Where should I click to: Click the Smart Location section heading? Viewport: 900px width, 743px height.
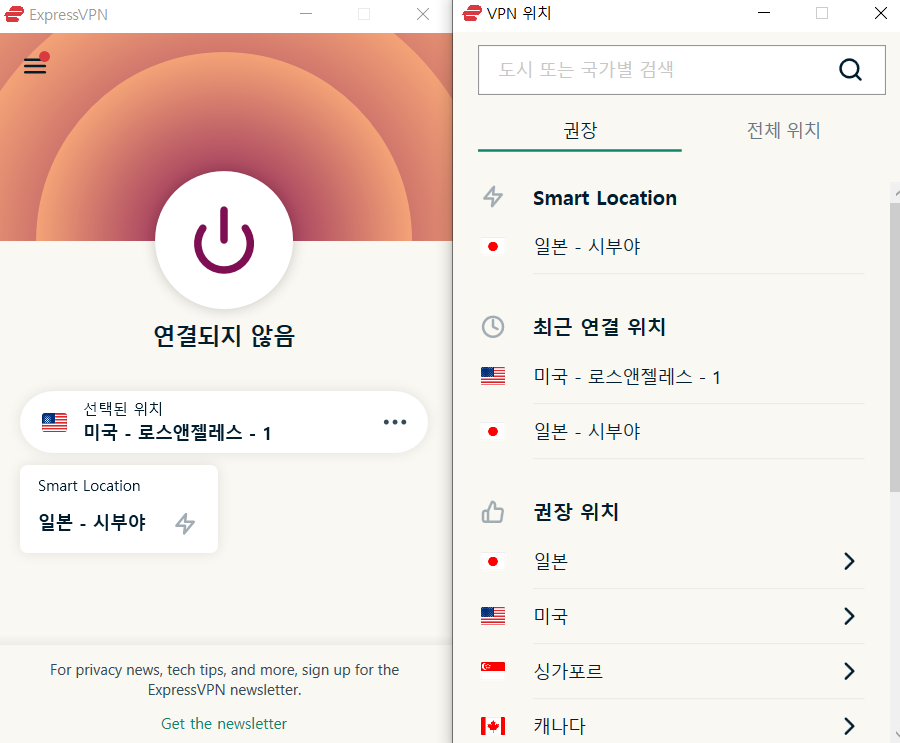coord(605,198)
